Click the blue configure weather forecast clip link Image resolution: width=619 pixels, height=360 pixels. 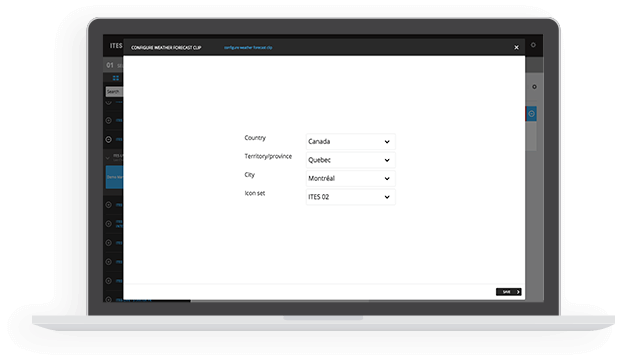click(248, 47)
